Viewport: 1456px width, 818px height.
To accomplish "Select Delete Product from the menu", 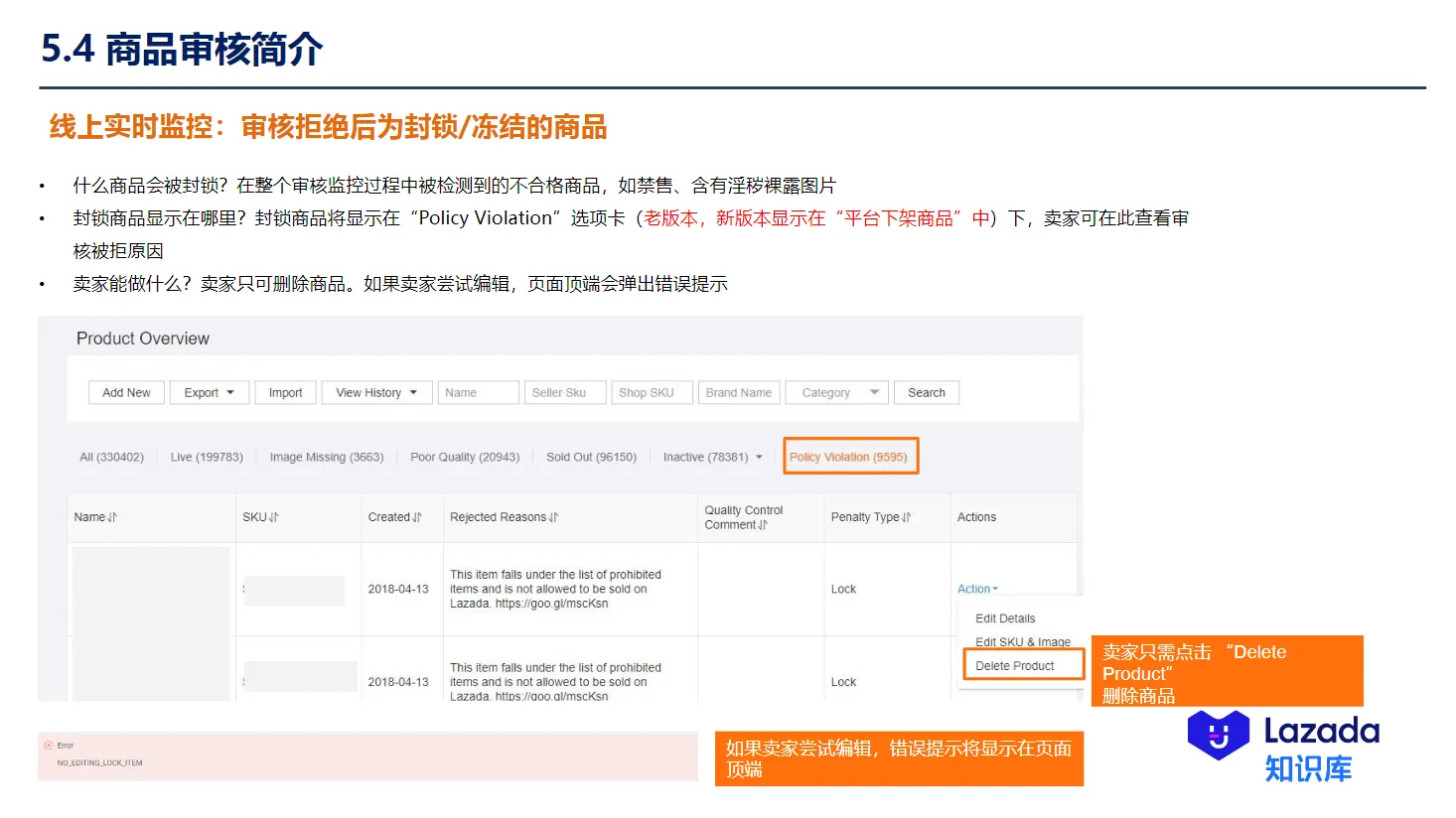I will (1015, 665).
